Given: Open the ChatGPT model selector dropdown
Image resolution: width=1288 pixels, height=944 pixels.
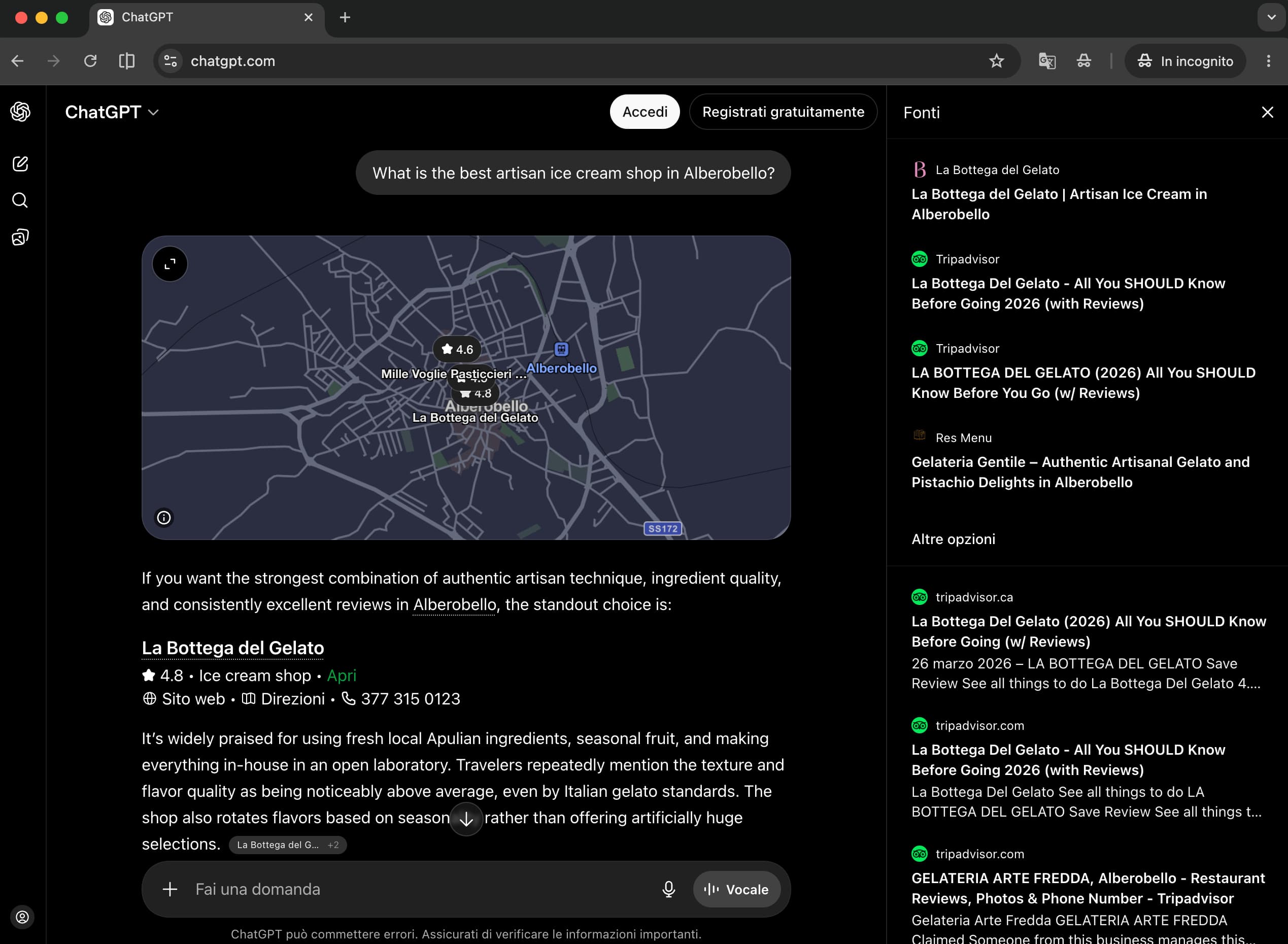Looking at the screenshot, I should [112, 112].
